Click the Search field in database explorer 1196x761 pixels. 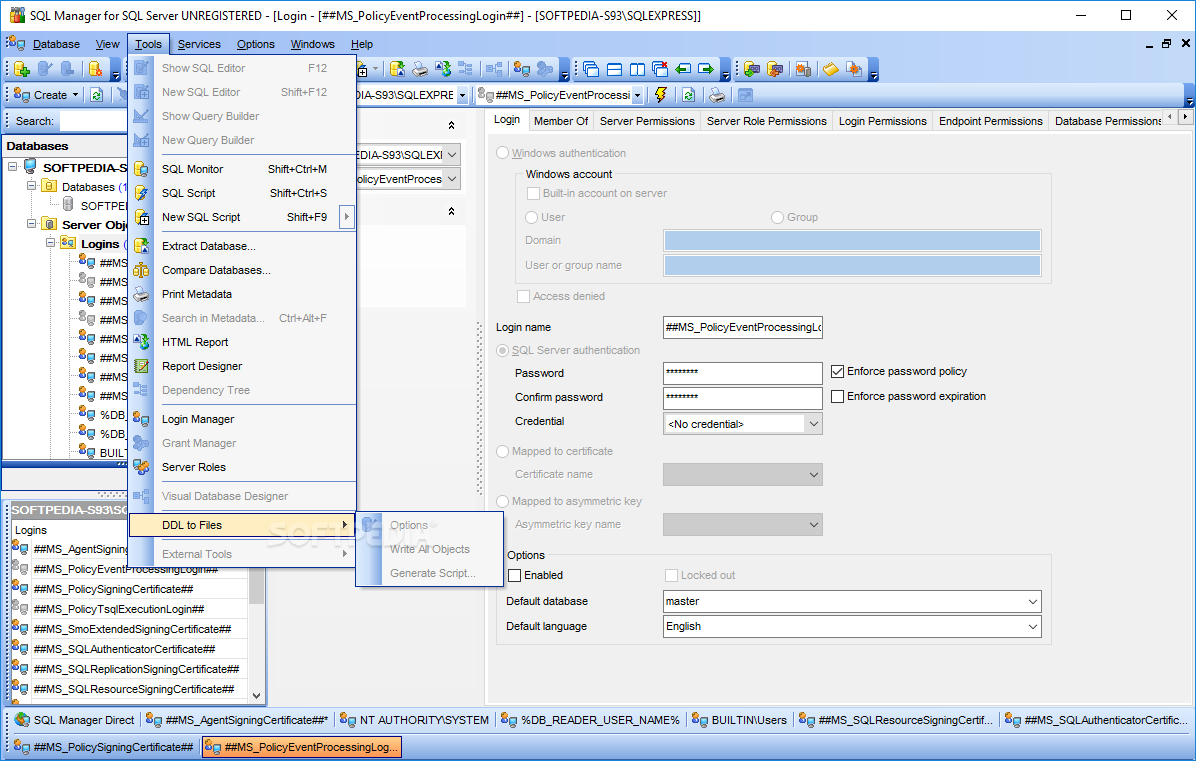[93, 121]
